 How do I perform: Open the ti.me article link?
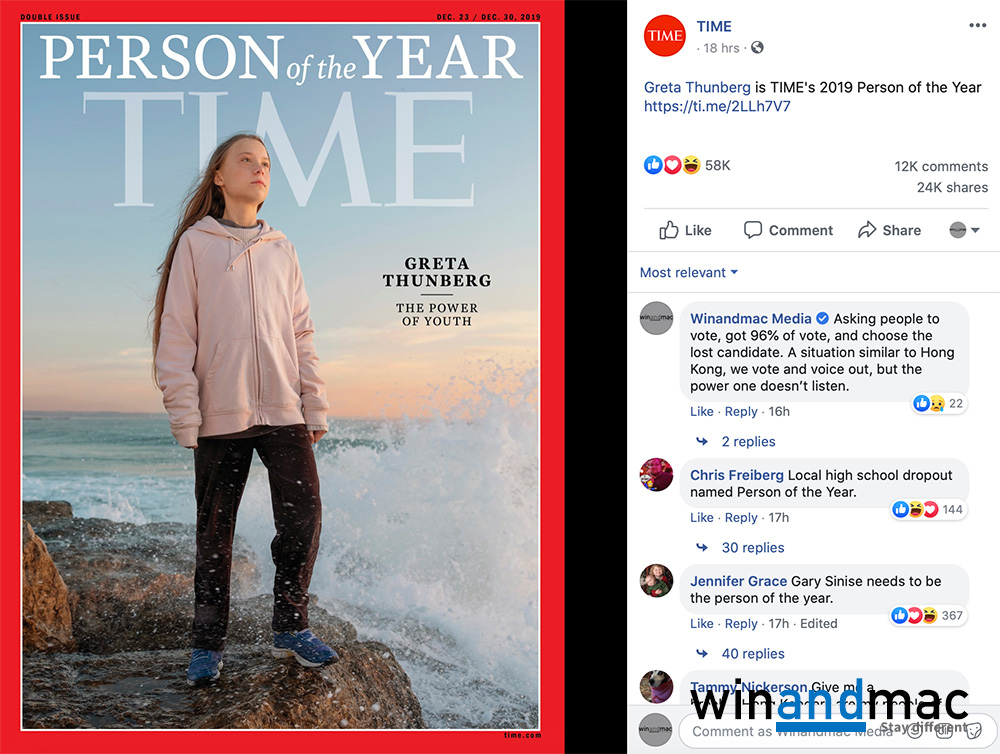(x=717, y=107)
